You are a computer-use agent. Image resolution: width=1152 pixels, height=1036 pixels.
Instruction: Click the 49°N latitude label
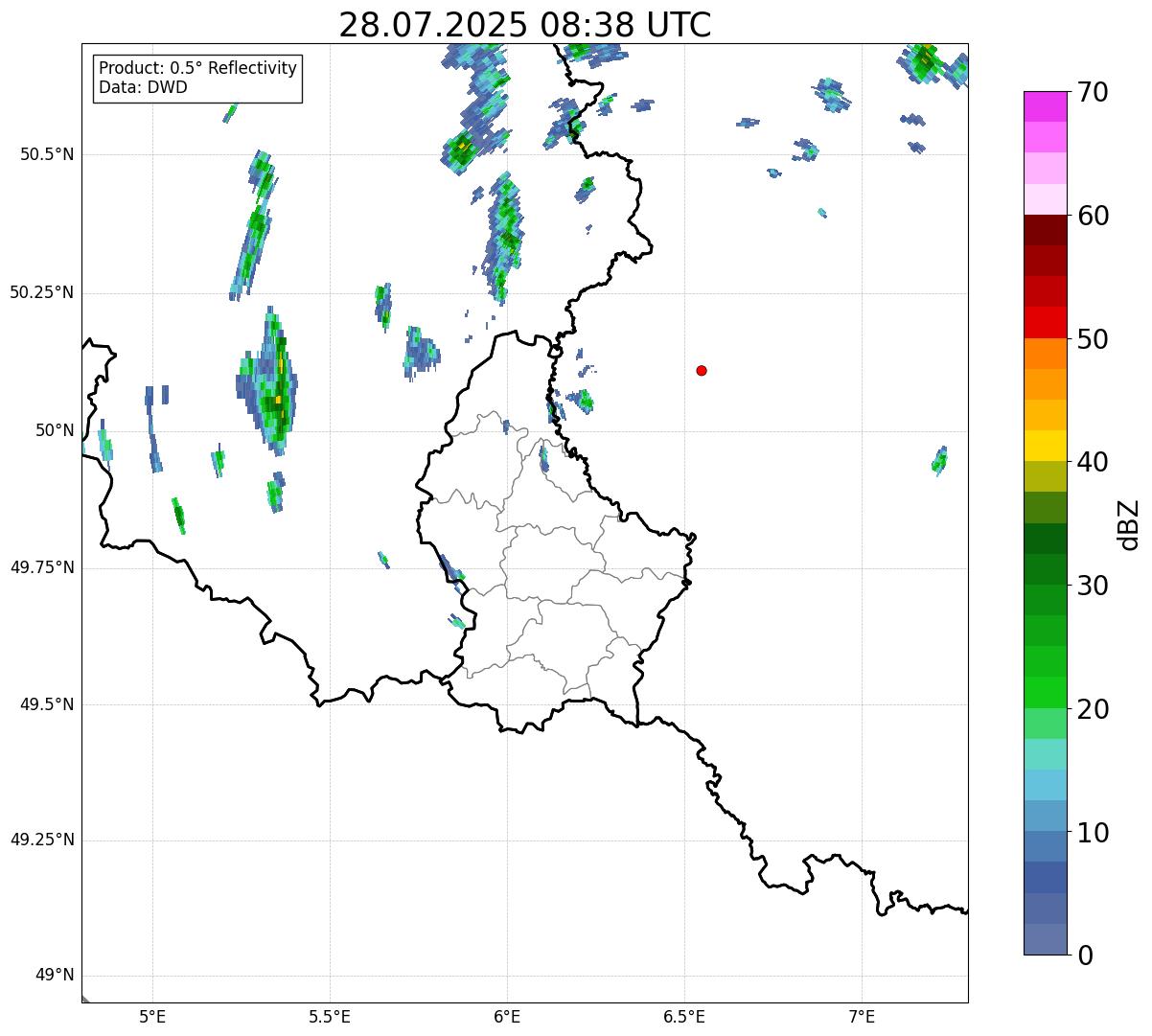pos(54,976)
